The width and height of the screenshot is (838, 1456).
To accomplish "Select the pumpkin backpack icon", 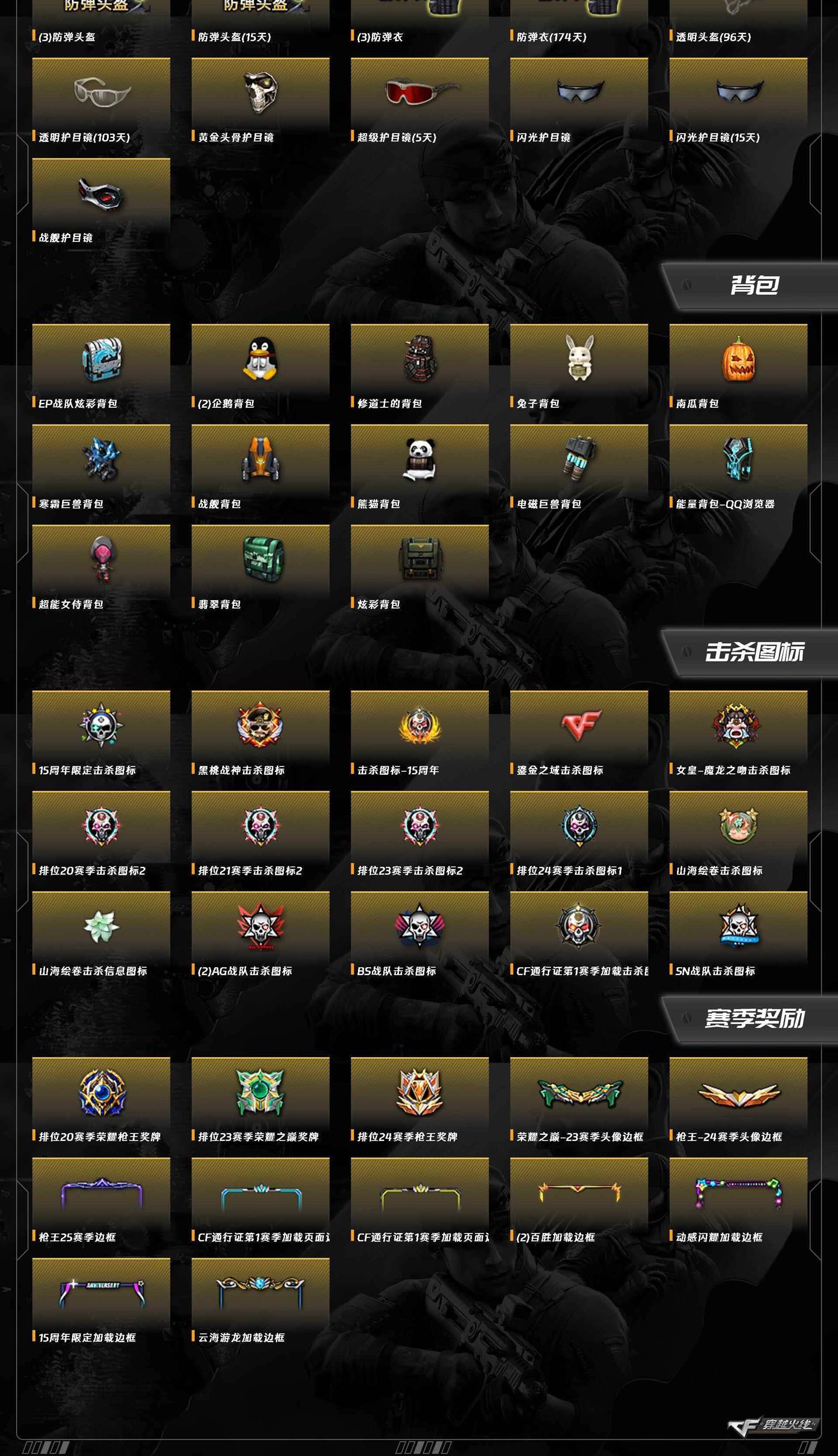I will click(739, 359).
